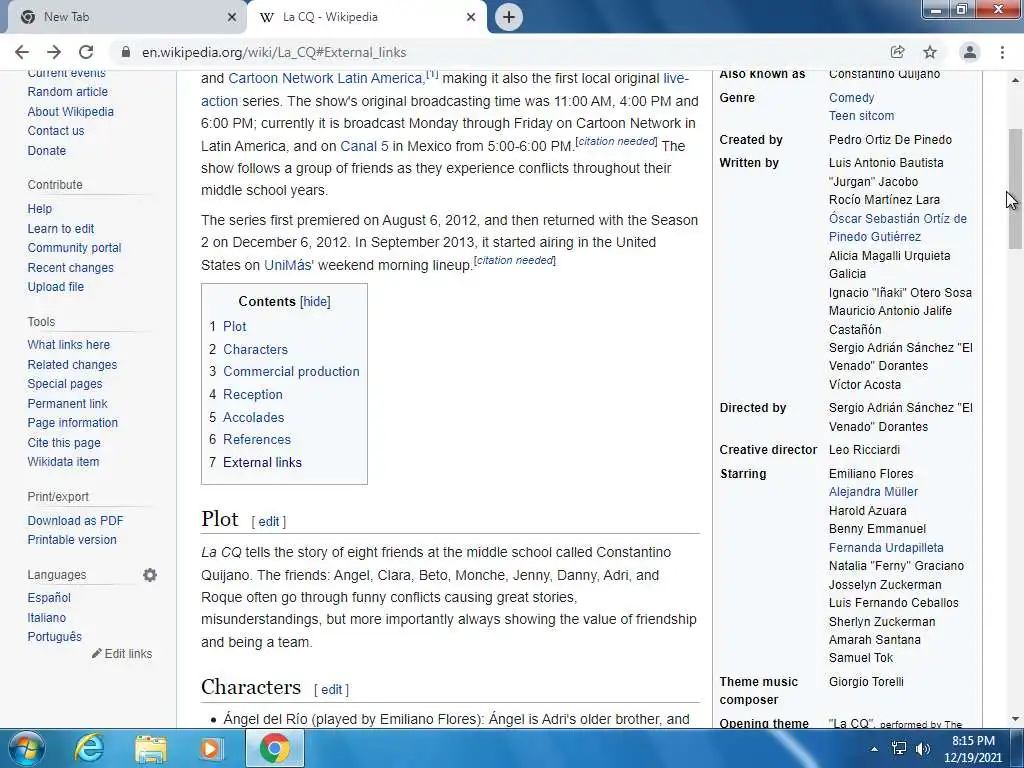1024x768 pixels.
Task: Open About Wikipedia sidebar link
Action: click(71, 112)
